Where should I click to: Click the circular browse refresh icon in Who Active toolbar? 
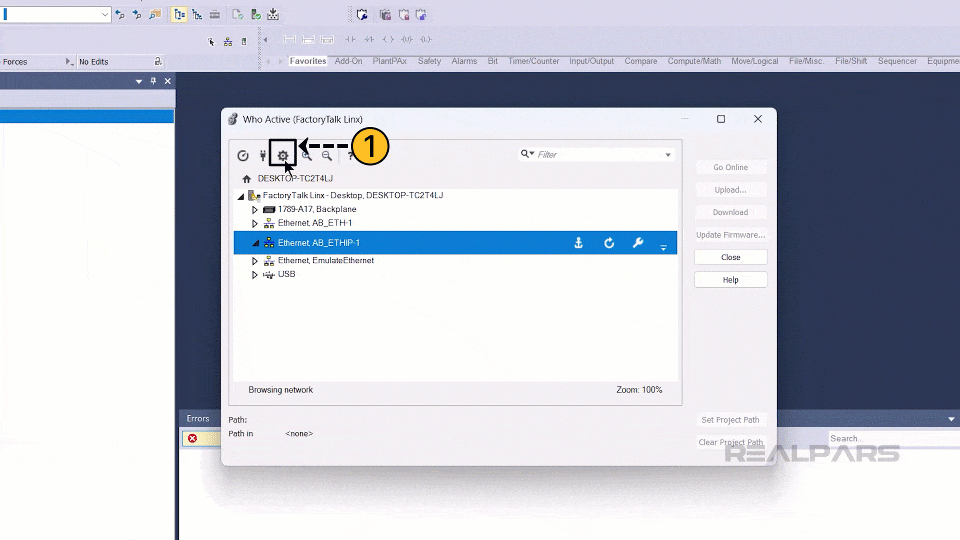(x=243, y=156)
